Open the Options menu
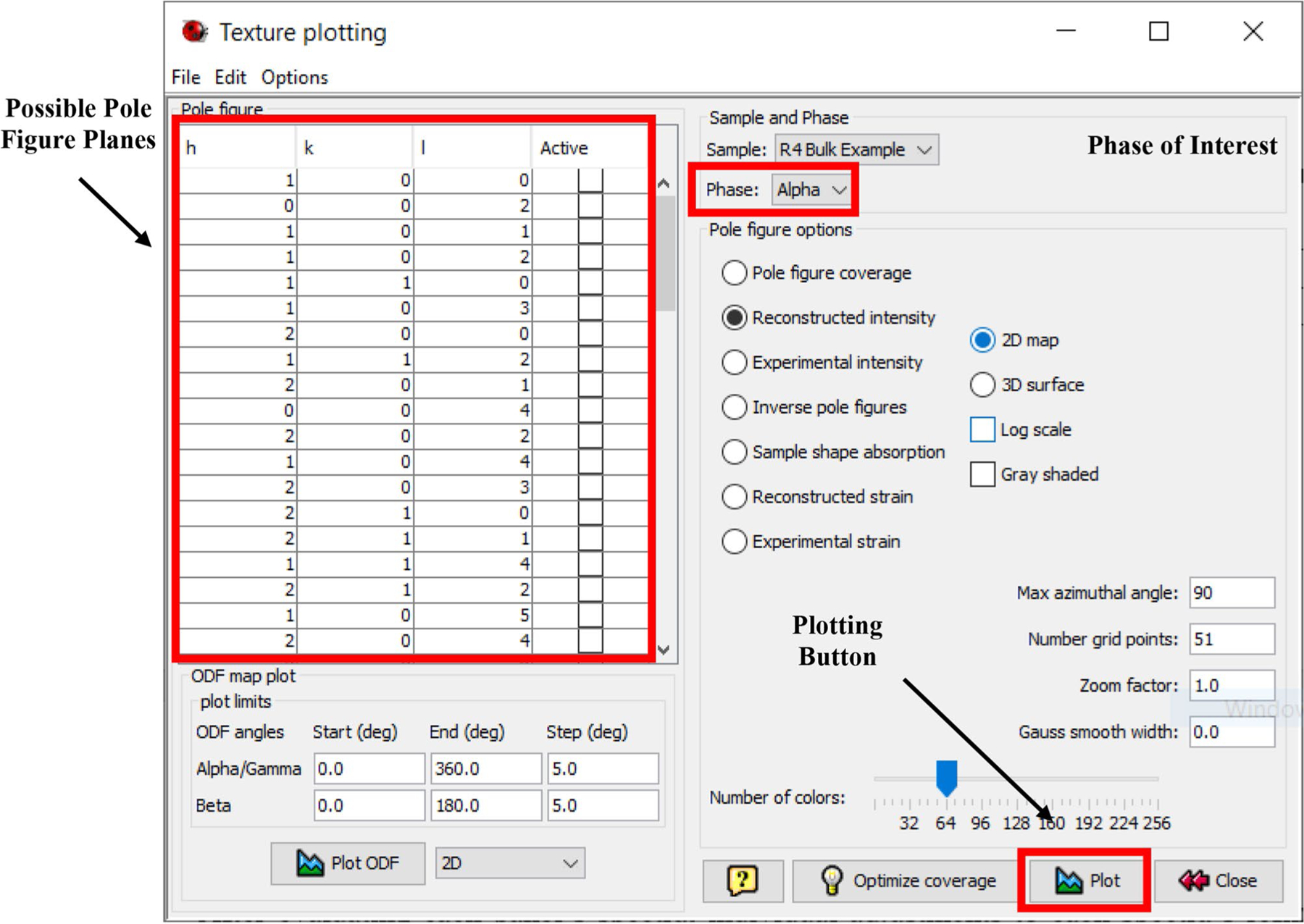The width and height of the screenshot is (1304, 924). point(294,77)
